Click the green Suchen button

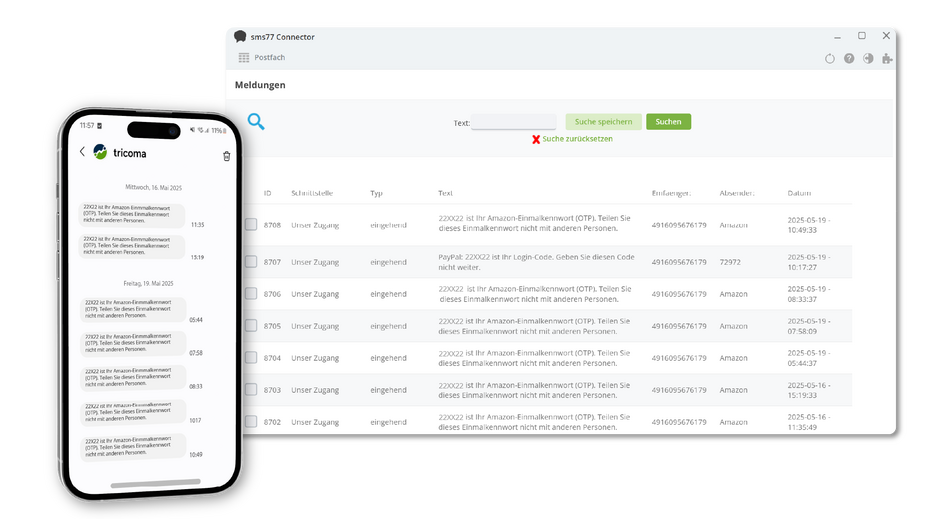[668, 122]
